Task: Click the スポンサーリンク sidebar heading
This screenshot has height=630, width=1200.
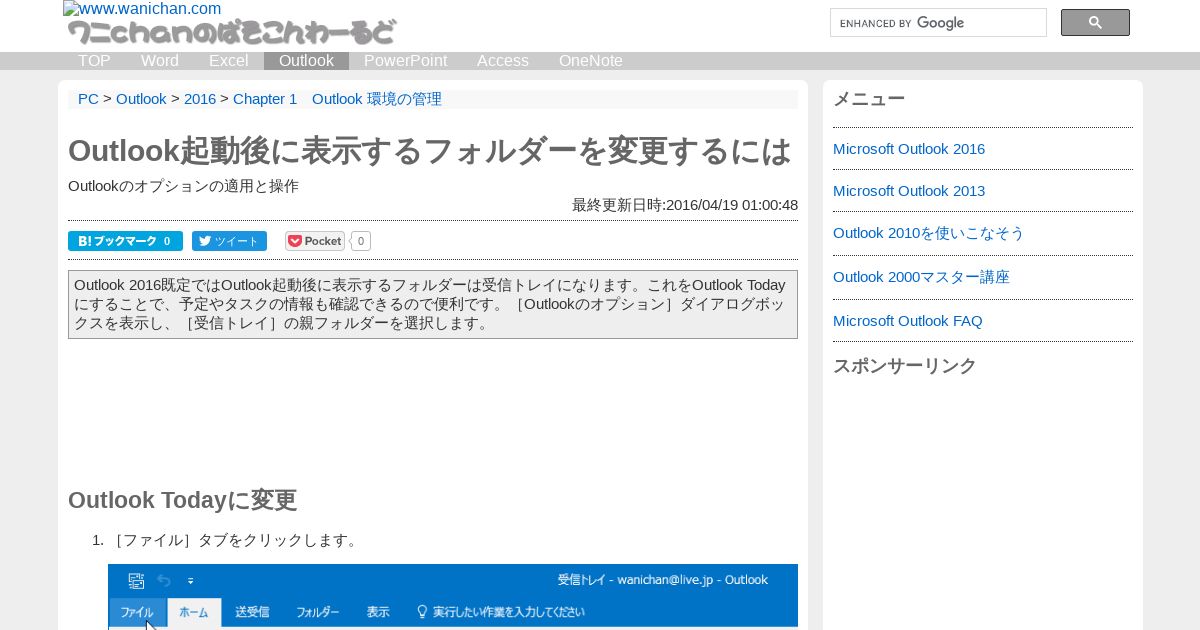Action: [x=905, y=366]
